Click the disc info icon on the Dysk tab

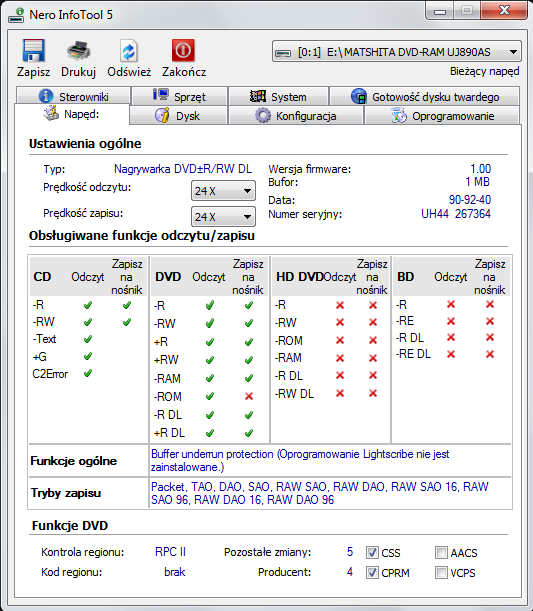(x=162, y=115)
